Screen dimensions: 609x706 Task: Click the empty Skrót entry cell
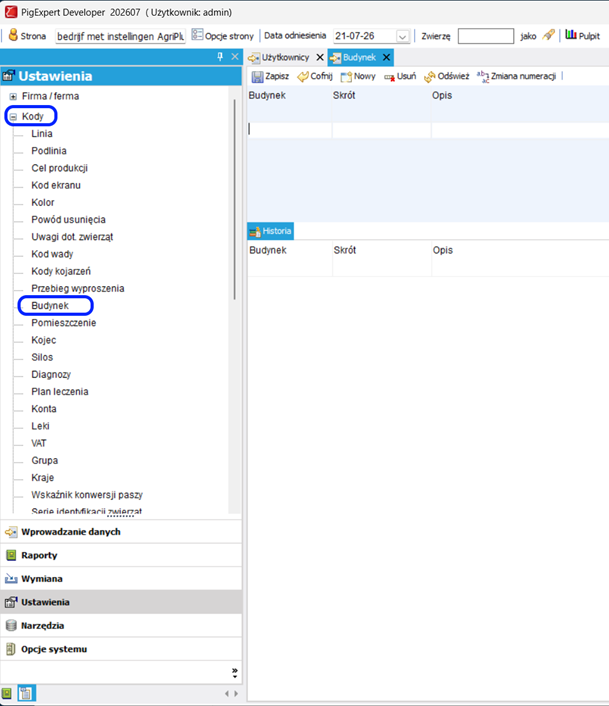382,130
